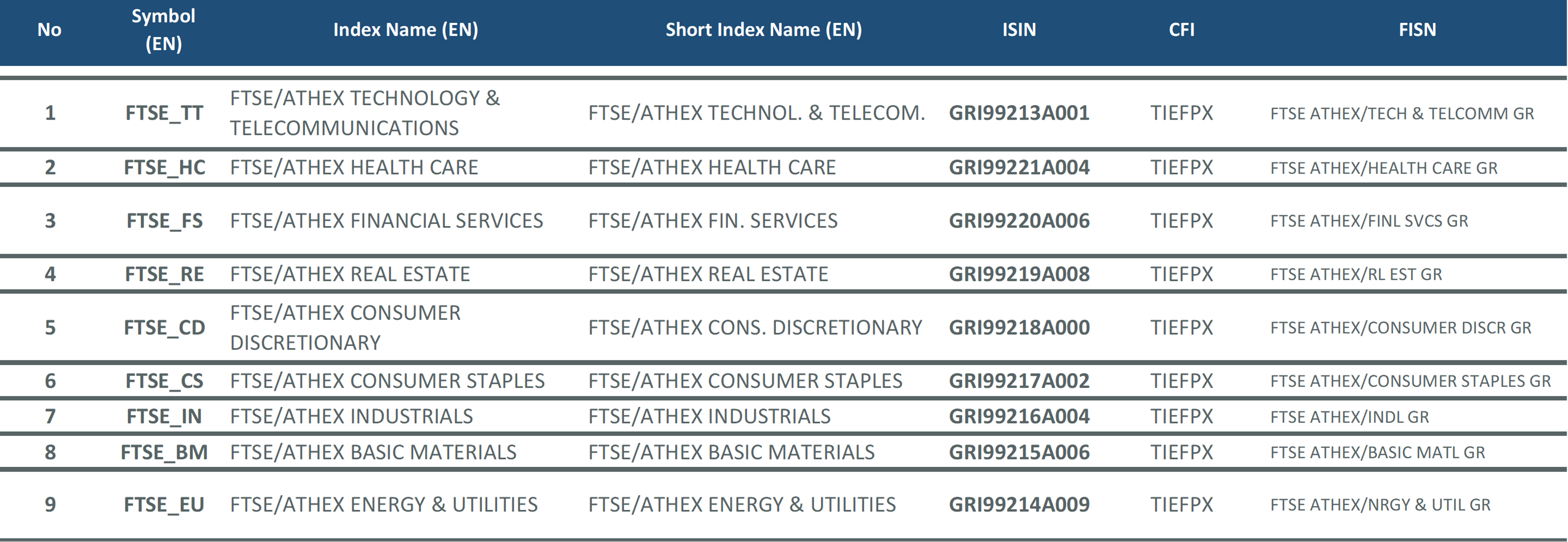The height and width of the screenshot is (542, 1568).
Task: Select FISN text FTSE ATHEX/RL EST GR
Action: pos(1355,274)
